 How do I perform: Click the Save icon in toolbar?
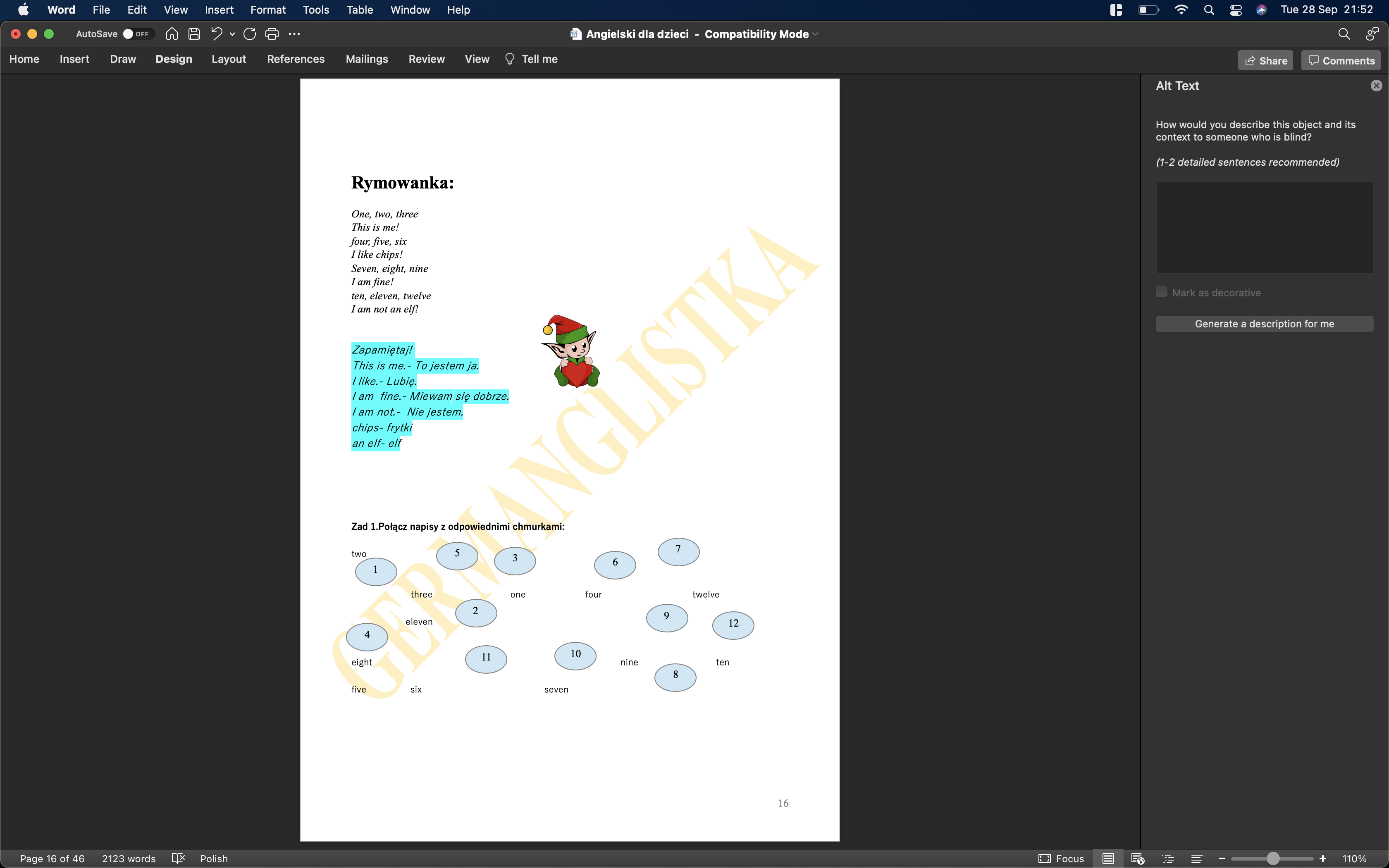(194, 34)
